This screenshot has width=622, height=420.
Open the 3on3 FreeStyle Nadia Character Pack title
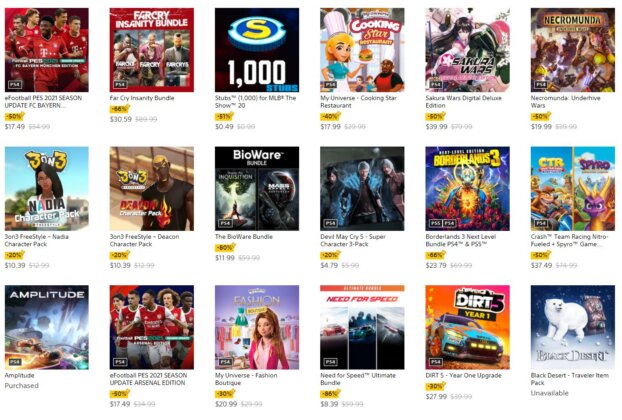[x=36, y=240]
